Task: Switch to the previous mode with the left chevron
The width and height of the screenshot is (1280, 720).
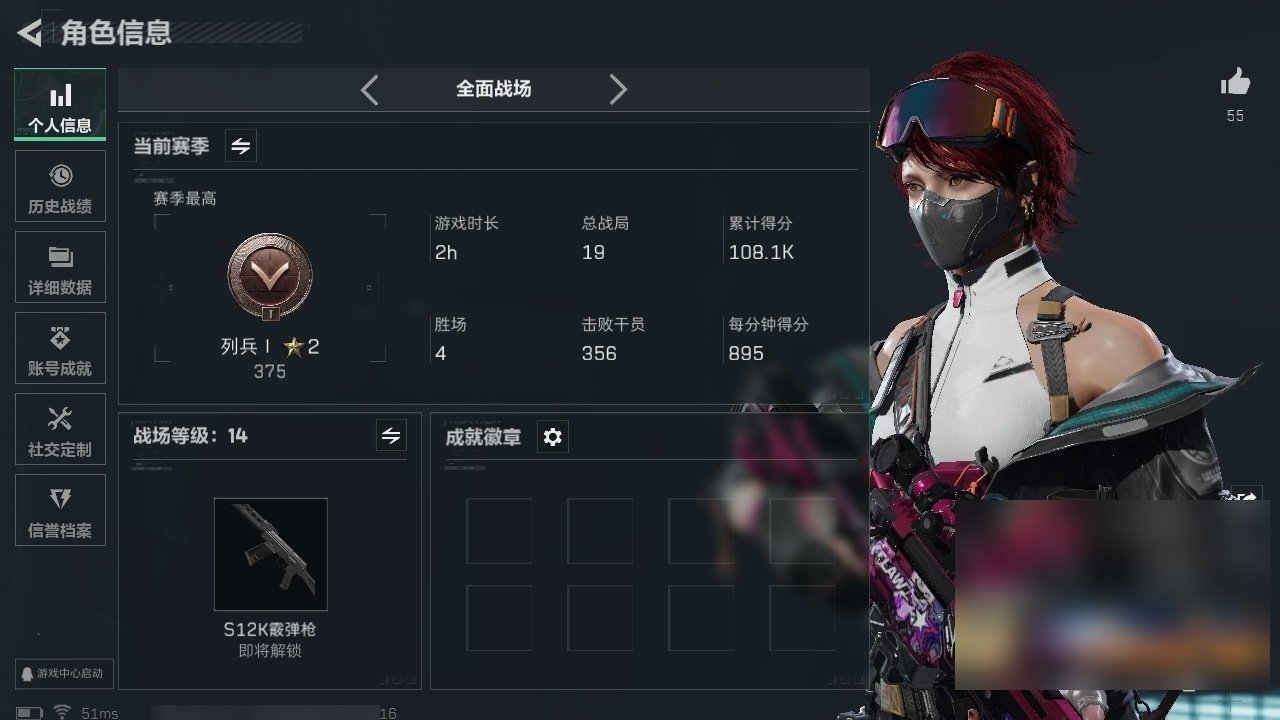Action: pos(369,90)
